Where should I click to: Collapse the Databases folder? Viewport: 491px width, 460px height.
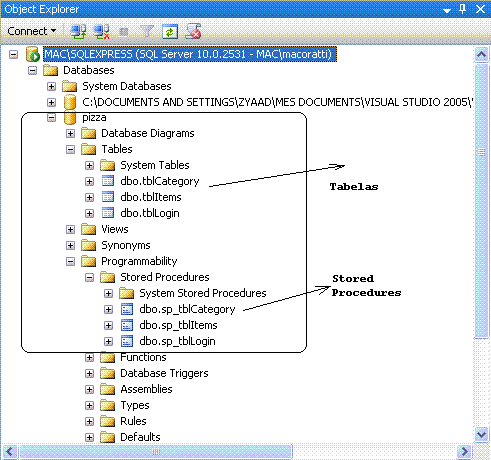tap(32, 70)
